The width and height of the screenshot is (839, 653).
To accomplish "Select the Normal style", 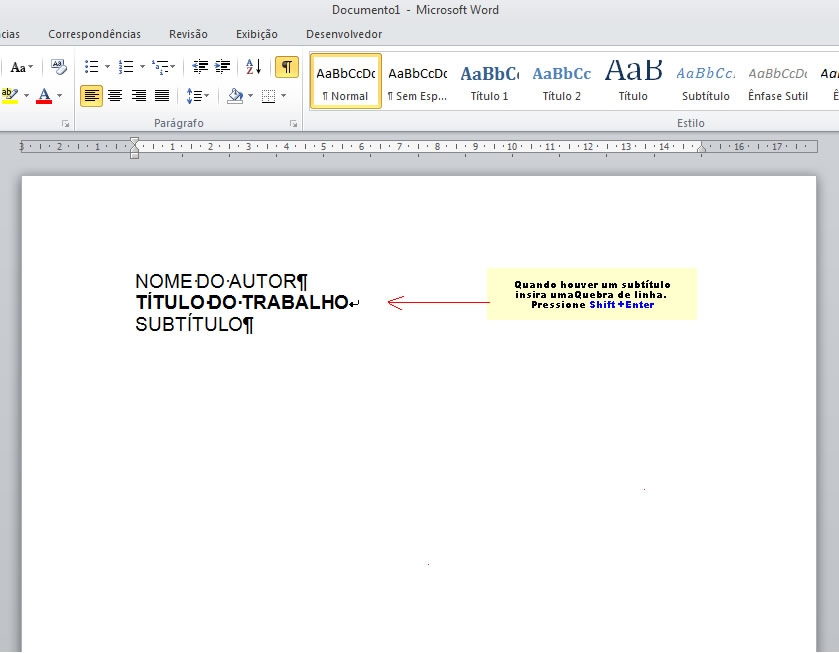I will click(x=346, y=81).
